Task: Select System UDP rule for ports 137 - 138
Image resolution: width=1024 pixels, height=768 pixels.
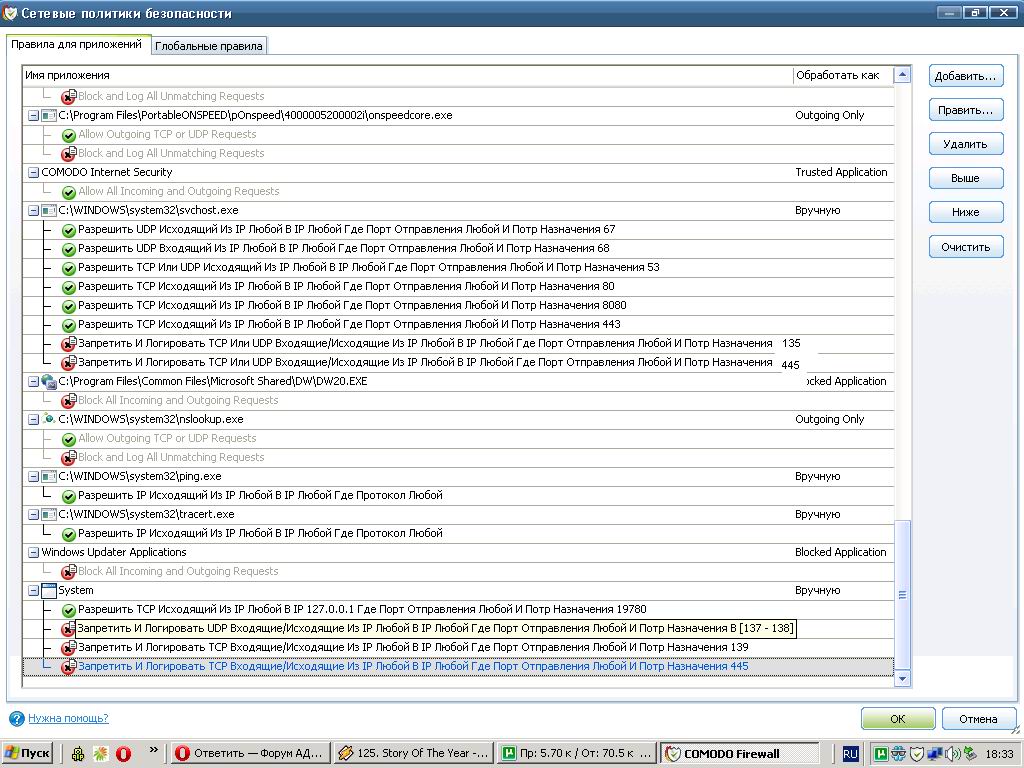Action: click(436, 628)
